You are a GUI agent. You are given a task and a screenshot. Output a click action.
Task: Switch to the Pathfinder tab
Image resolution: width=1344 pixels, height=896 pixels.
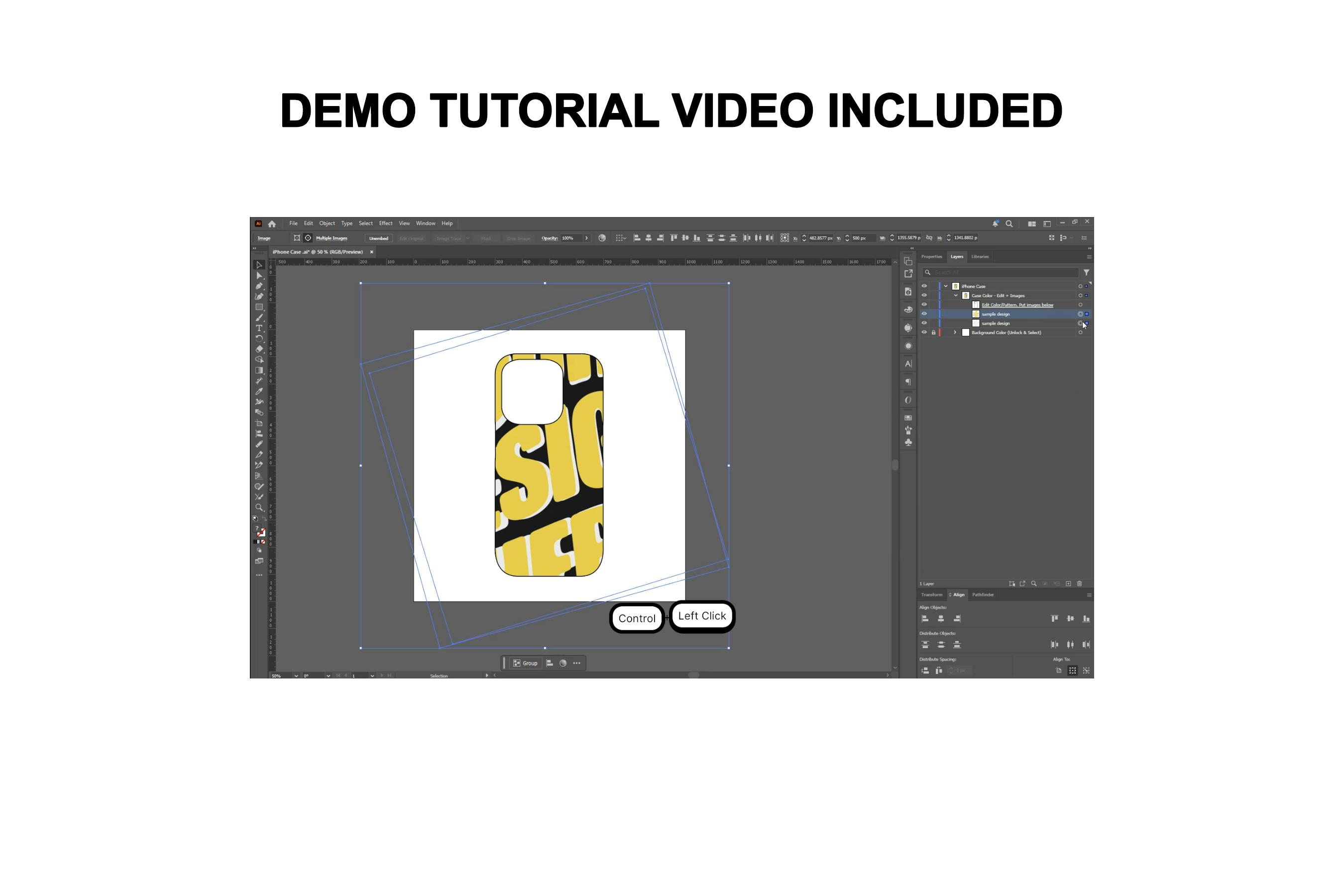(983, 595)
